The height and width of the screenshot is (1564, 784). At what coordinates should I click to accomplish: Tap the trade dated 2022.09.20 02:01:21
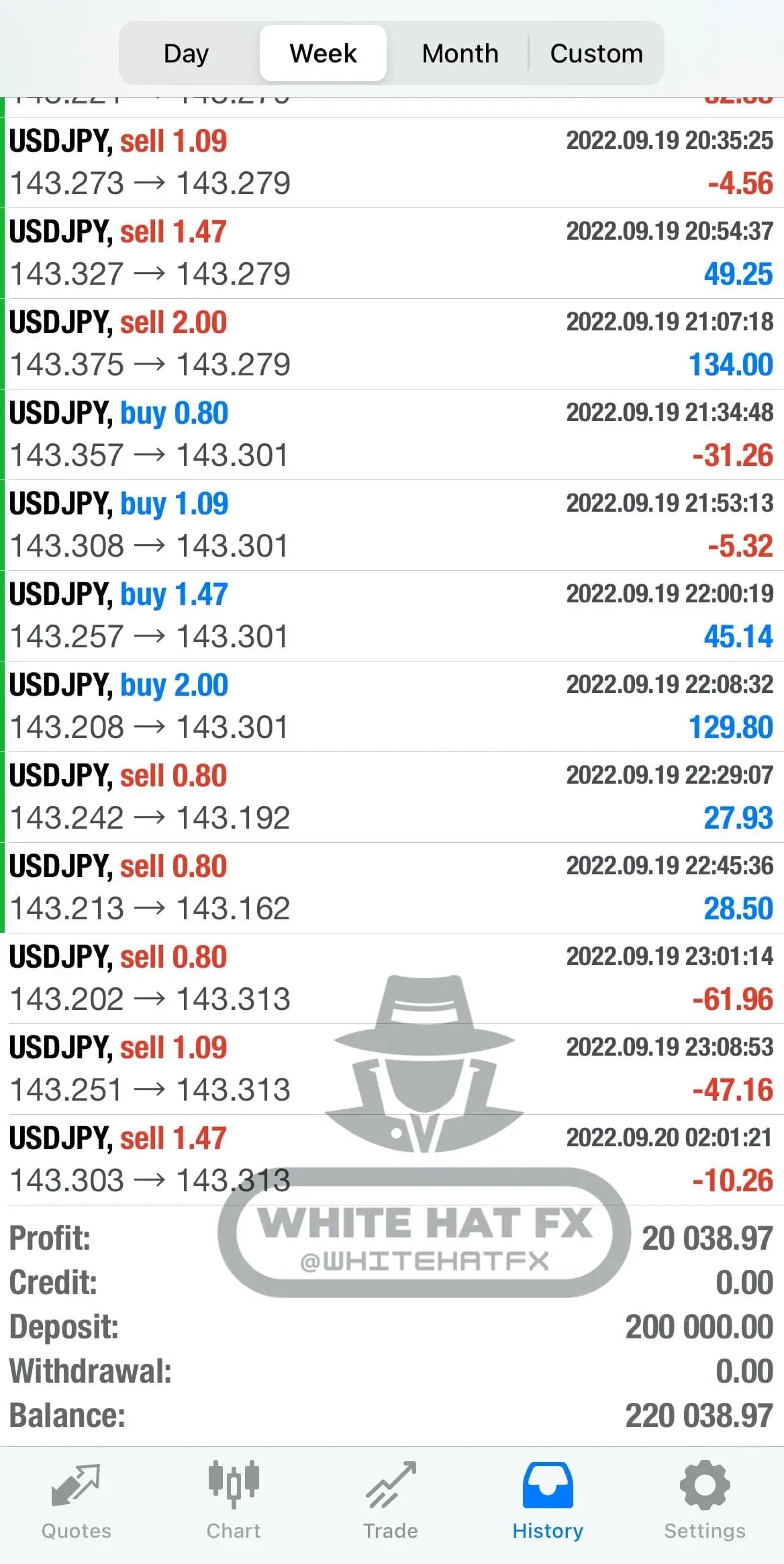click(392, 1160)
